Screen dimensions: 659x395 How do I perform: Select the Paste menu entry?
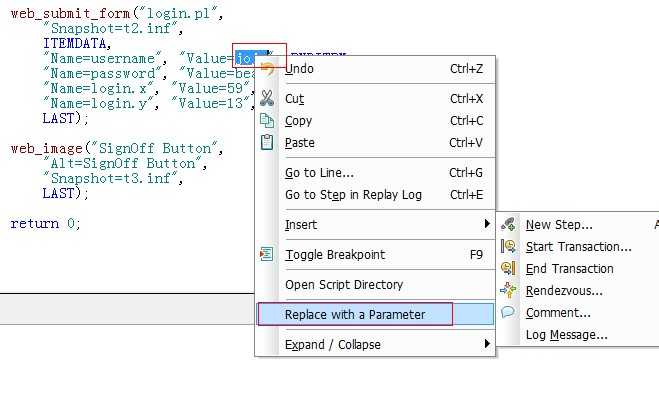(x=375, y=142)
